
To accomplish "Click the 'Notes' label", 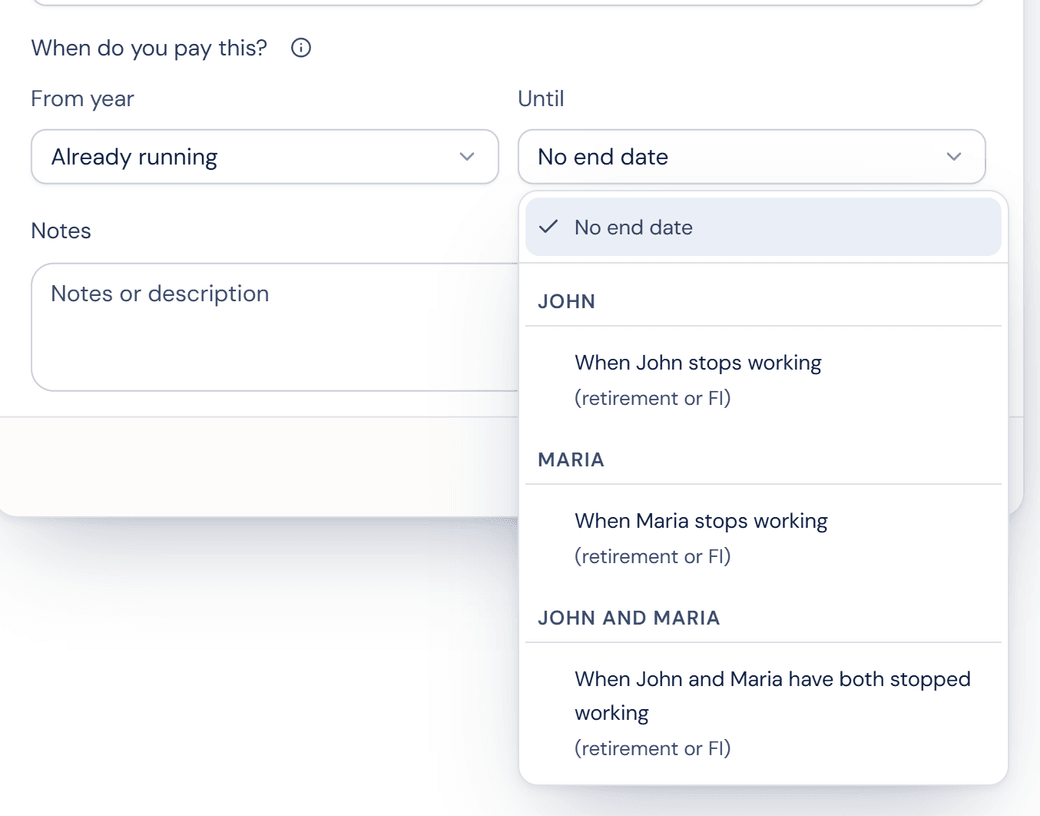I will coord(61,231).
